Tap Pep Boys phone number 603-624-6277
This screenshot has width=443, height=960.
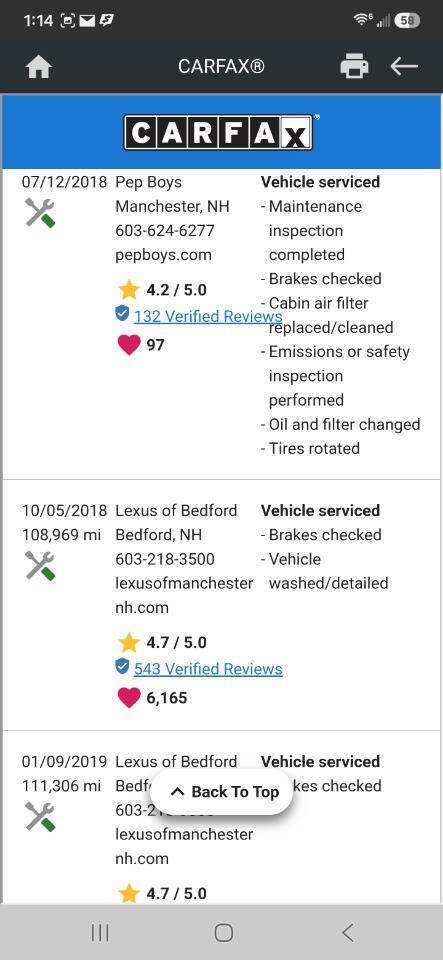tap(165, 231)
